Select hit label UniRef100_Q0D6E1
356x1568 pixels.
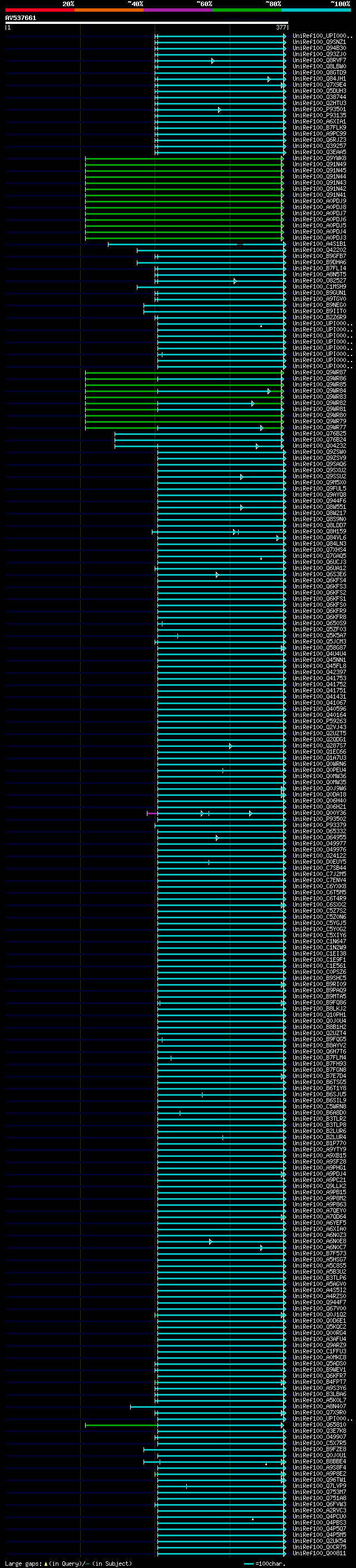click(319, 1321)
